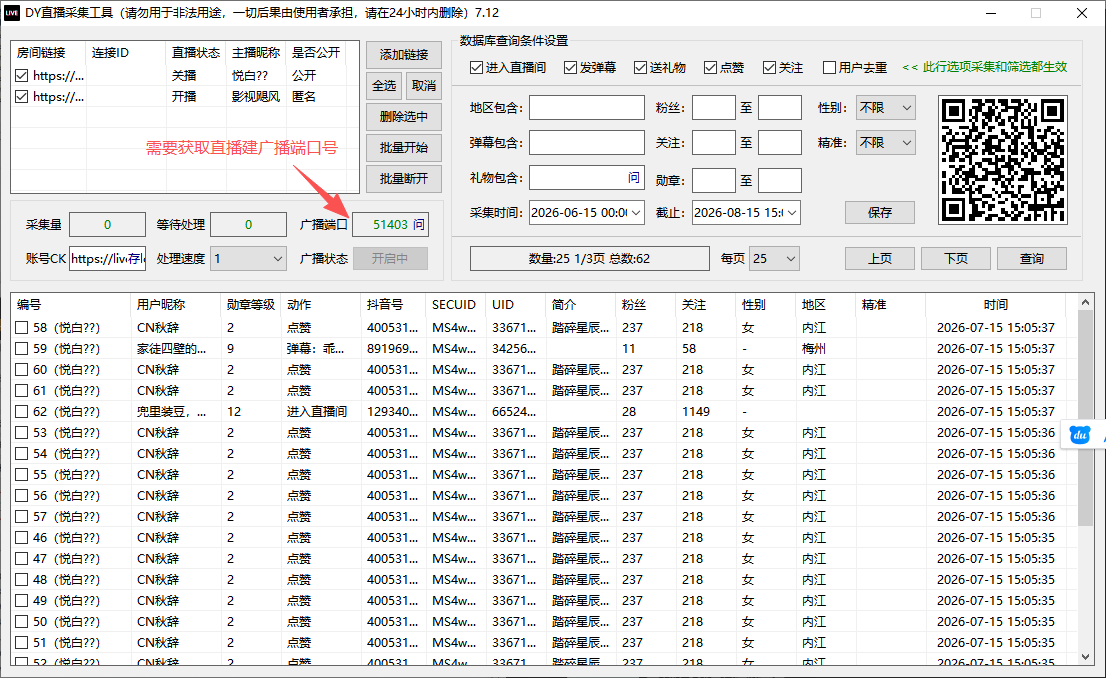Screen dimensions: 1106x678
Task: Uncheck the first room link row (关播)
Action: tap(22, 75)
